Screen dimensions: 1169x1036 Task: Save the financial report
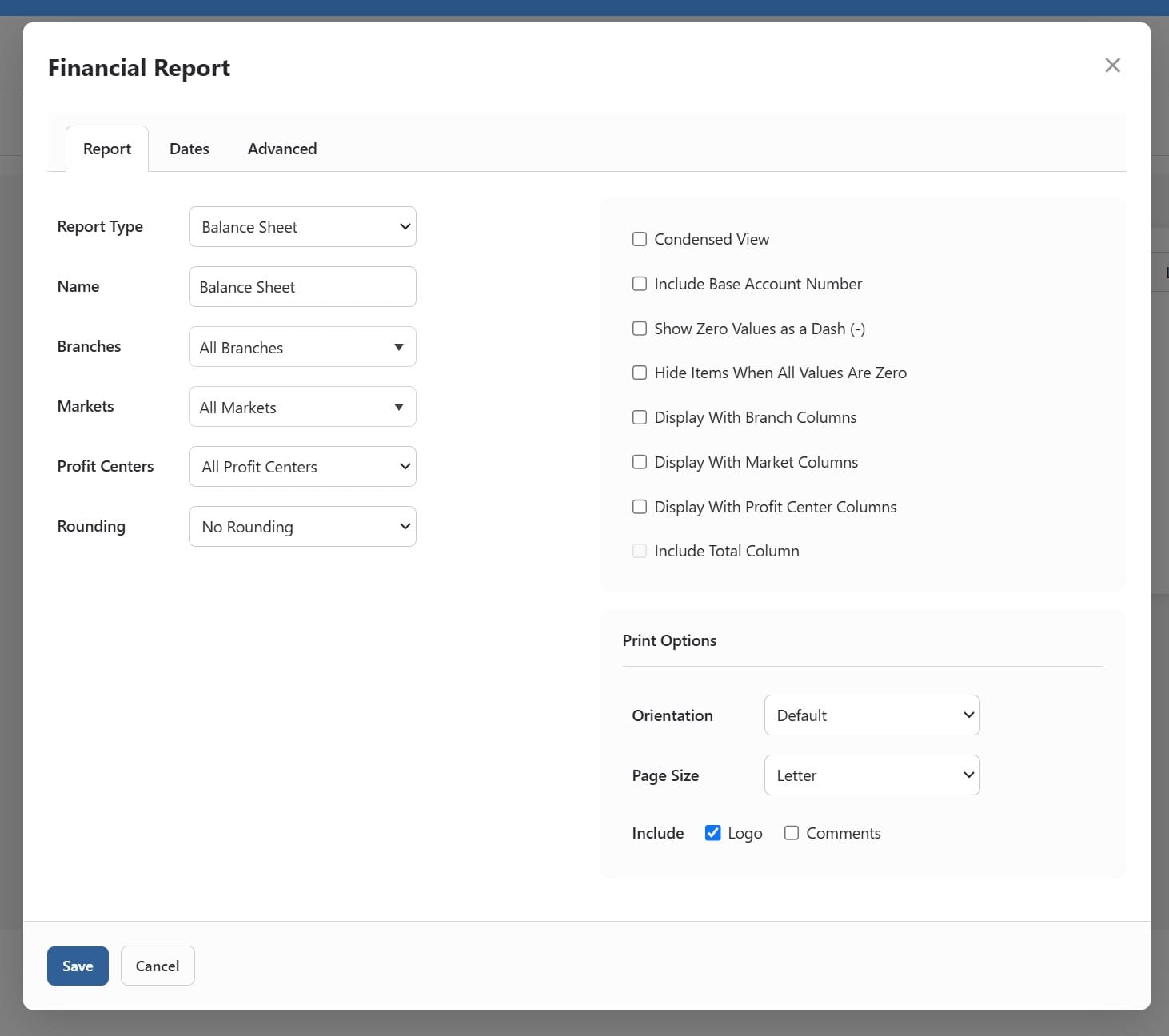pos(78,966)
